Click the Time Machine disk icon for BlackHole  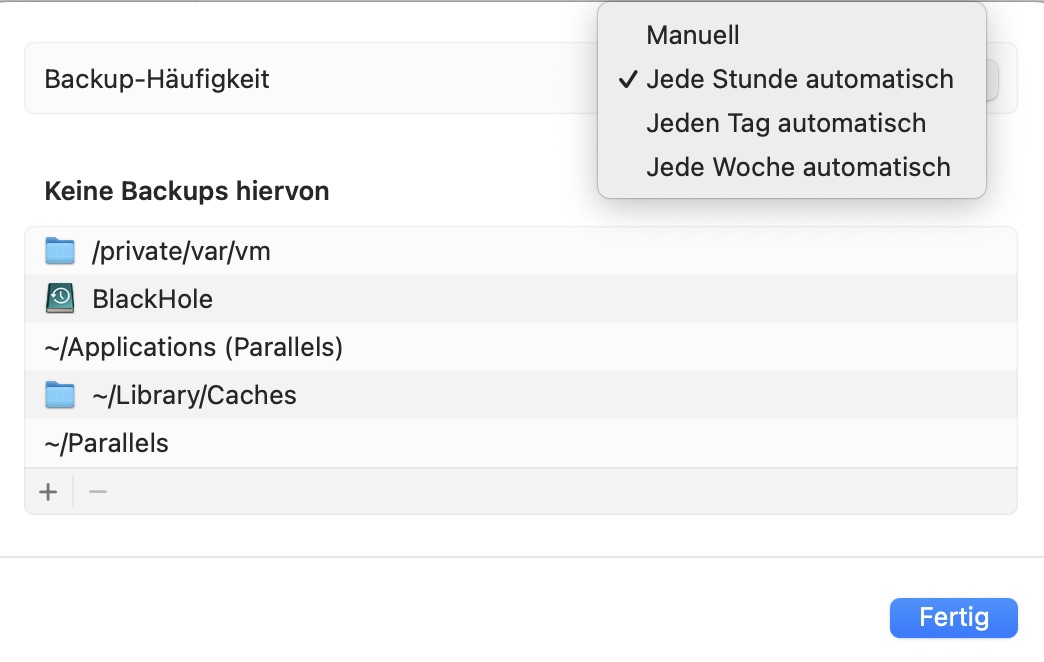(60, 298)
